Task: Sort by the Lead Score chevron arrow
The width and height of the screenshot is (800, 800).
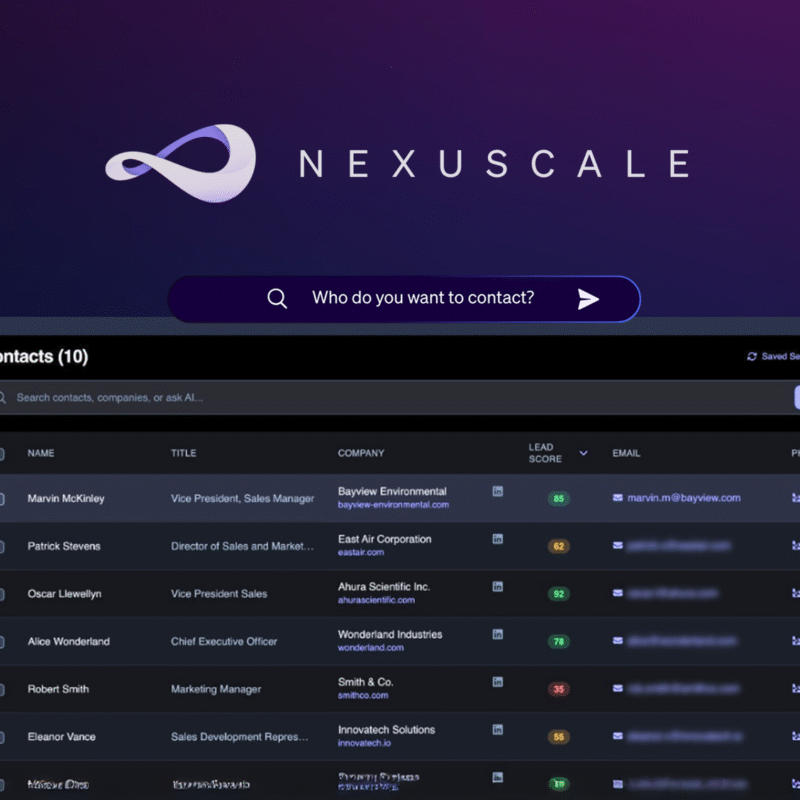Action: tap(583, 453)
